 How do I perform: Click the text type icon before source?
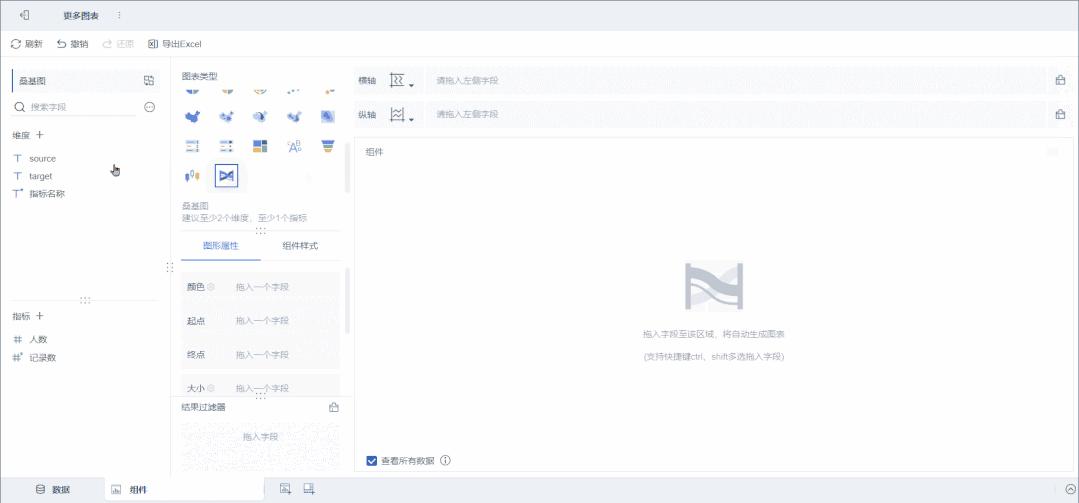click(18, 158)
